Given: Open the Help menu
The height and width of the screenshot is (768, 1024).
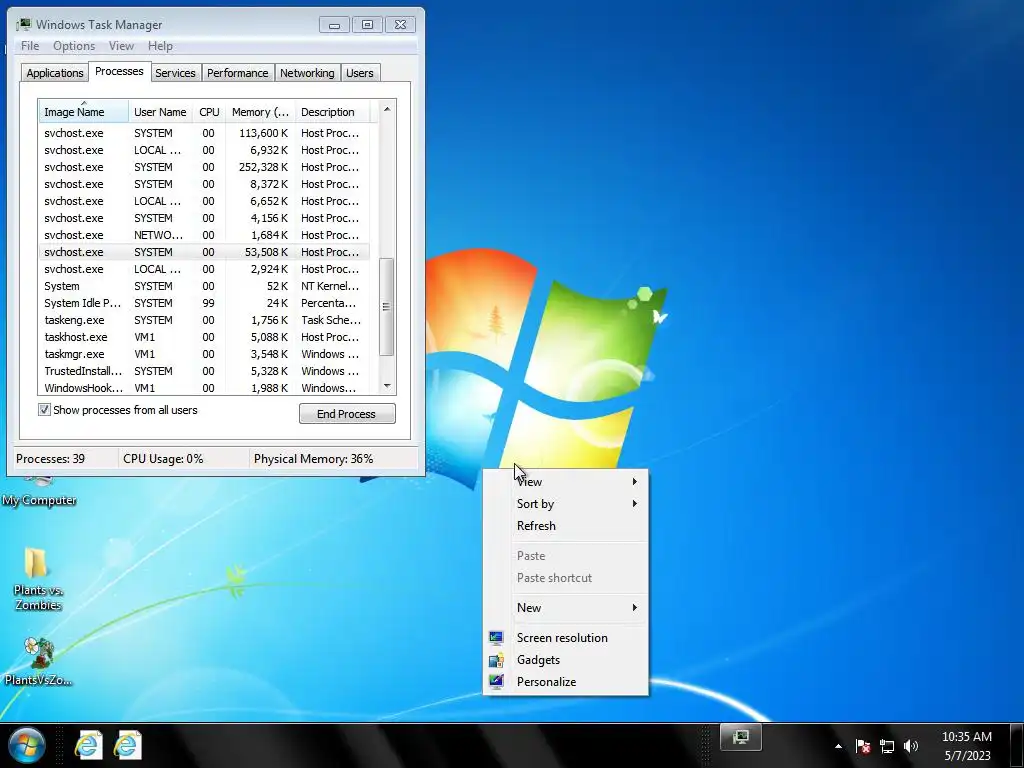Looking at the screenshot, I should (160, 46).
